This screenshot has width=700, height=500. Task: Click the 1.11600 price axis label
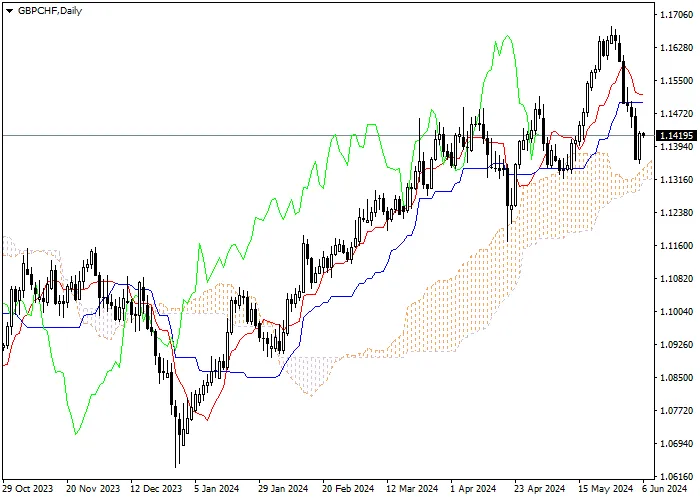tap(676, 246)
